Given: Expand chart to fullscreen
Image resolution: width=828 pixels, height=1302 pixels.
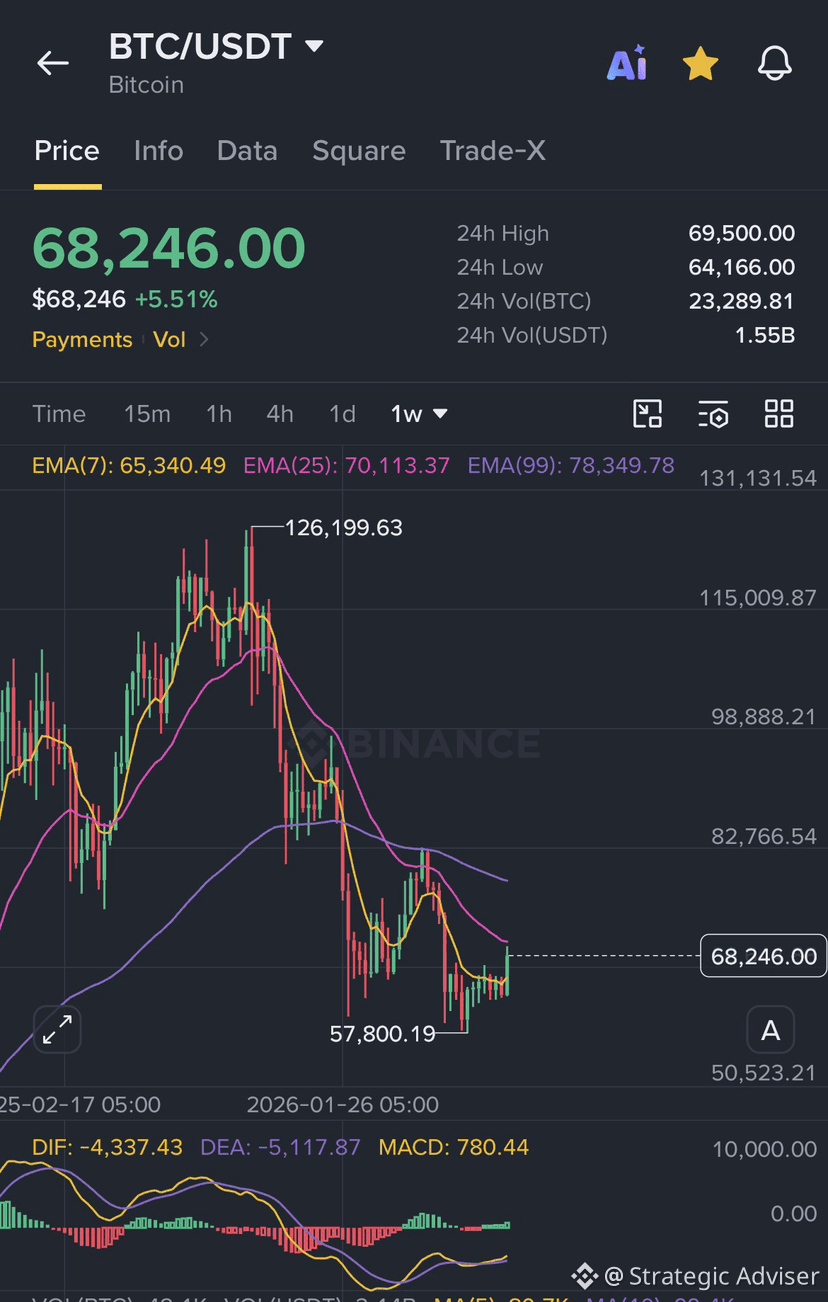Looking at the screenshot, I should (57, 1029).
